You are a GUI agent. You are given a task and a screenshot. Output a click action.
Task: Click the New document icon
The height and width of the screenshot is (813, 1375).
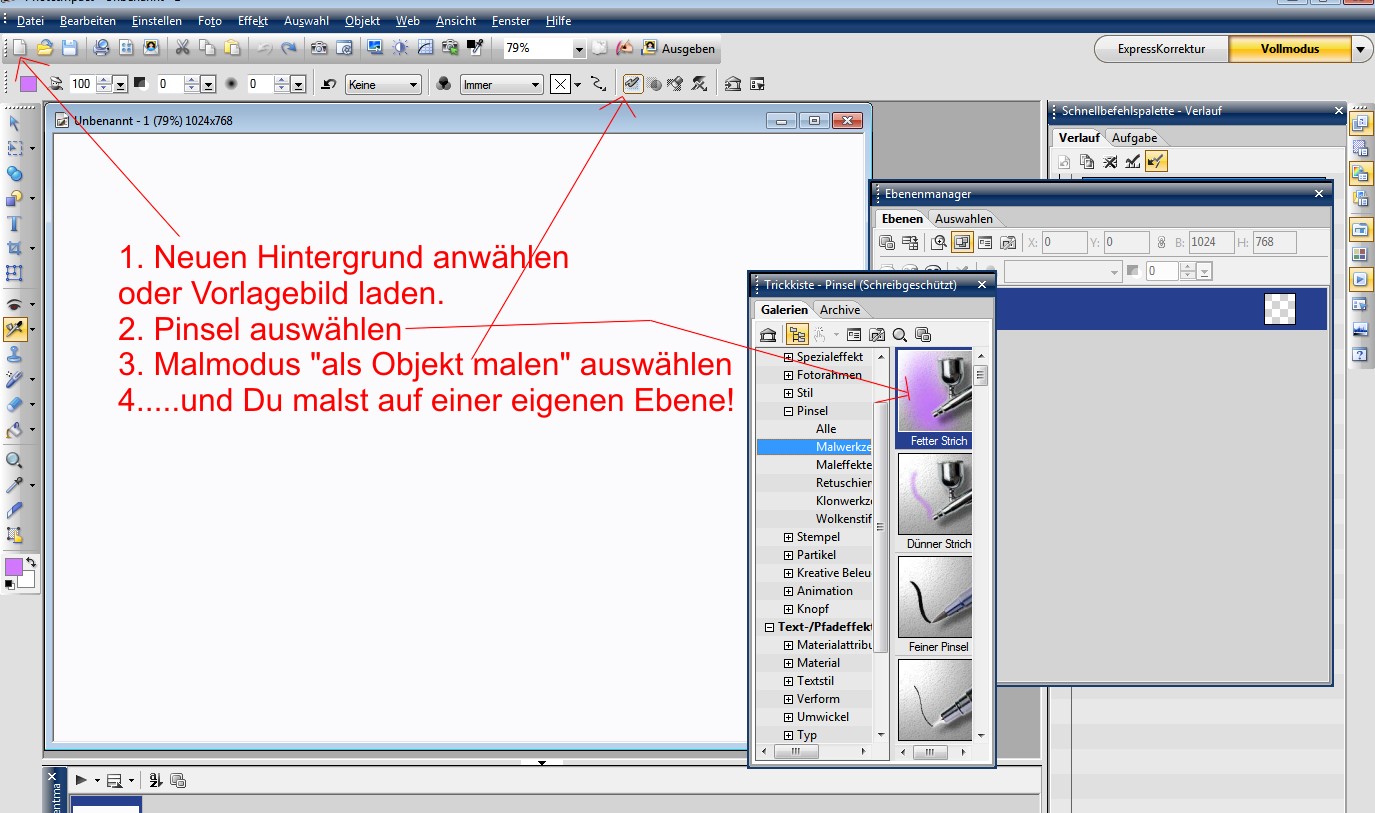tap(20, 47)
